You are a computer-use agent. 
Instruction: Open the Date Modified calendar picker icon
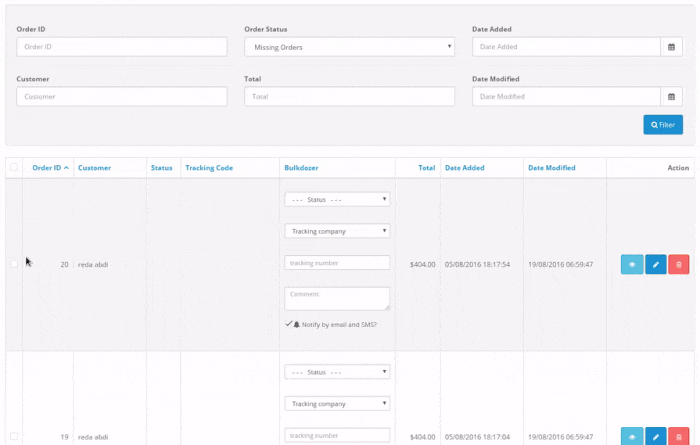pos(672,97)
